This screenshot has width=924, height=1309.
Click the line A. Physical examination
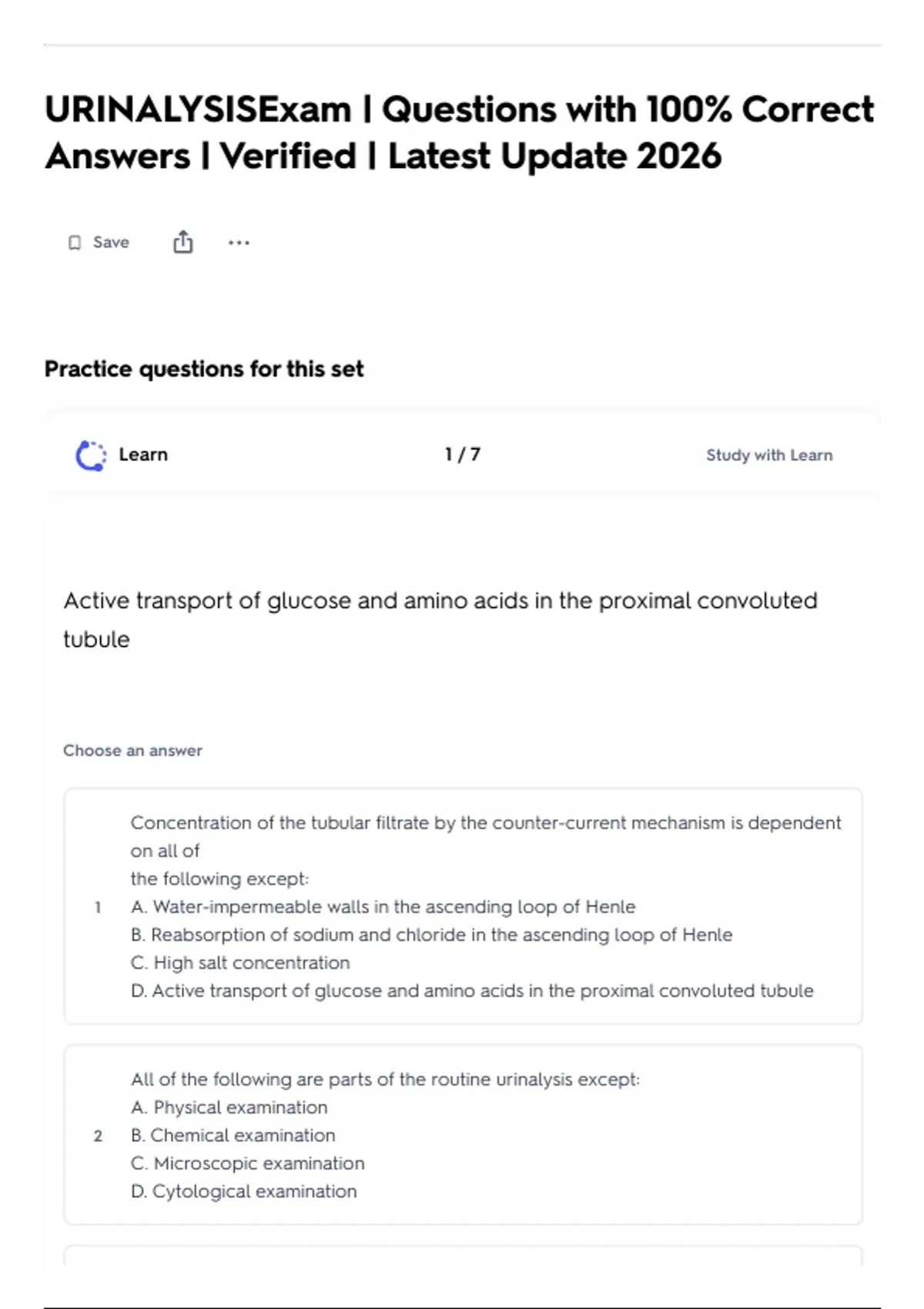[x=229, y=1107]
